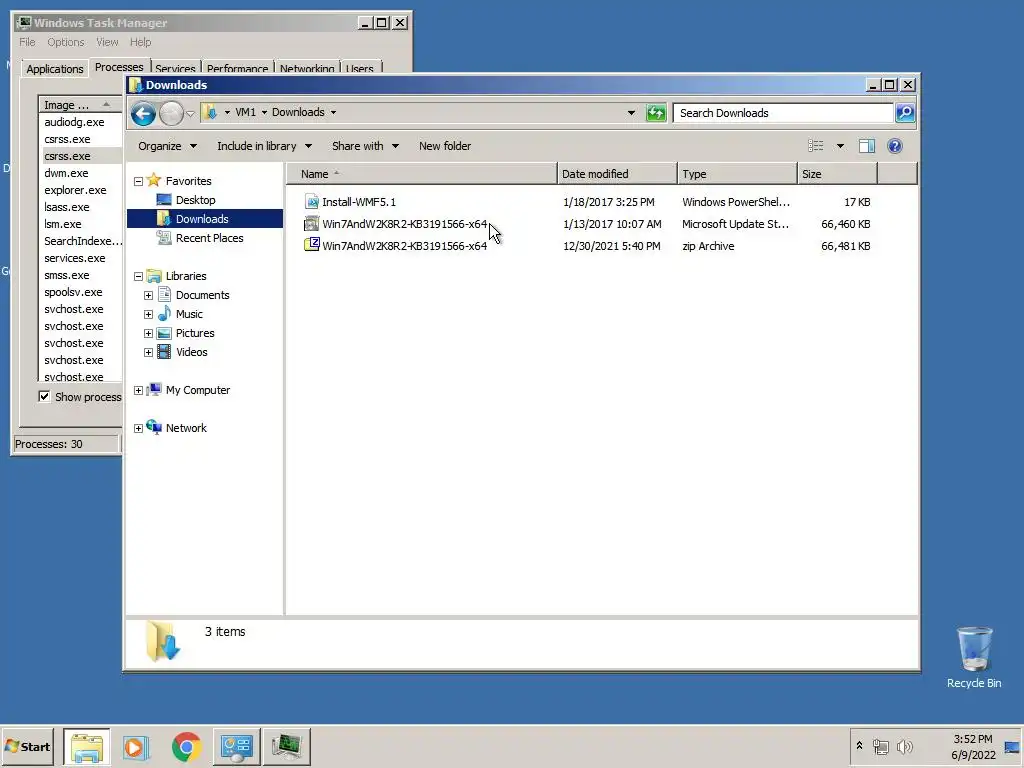The image size is (1024, 768).
Task: Click the taskbar clock showing 3:52 PM
Action: [973, 746]
